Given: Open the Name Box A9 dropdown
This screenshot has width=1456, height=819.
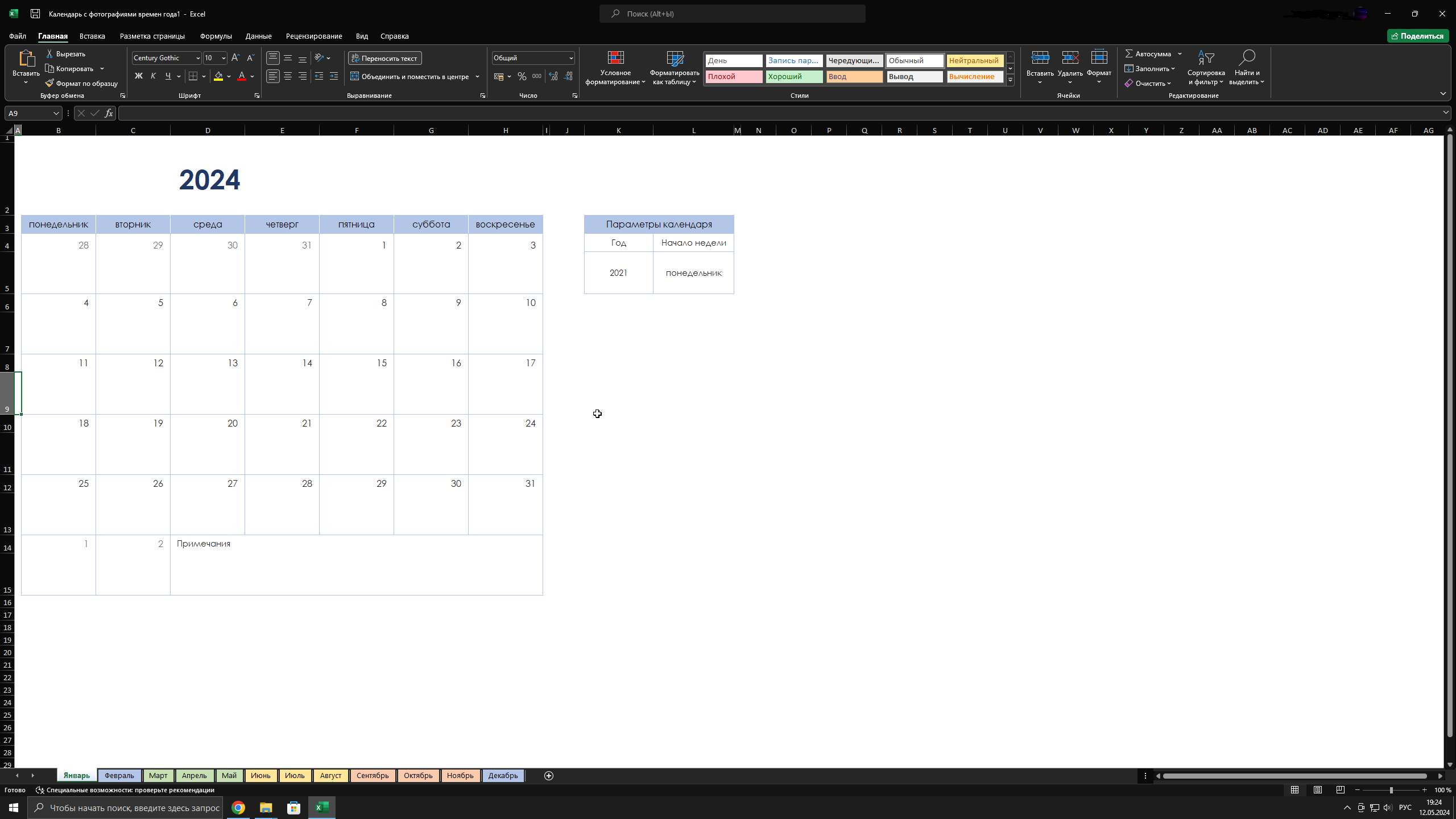Looking at the screenshot, I should 56,113.
